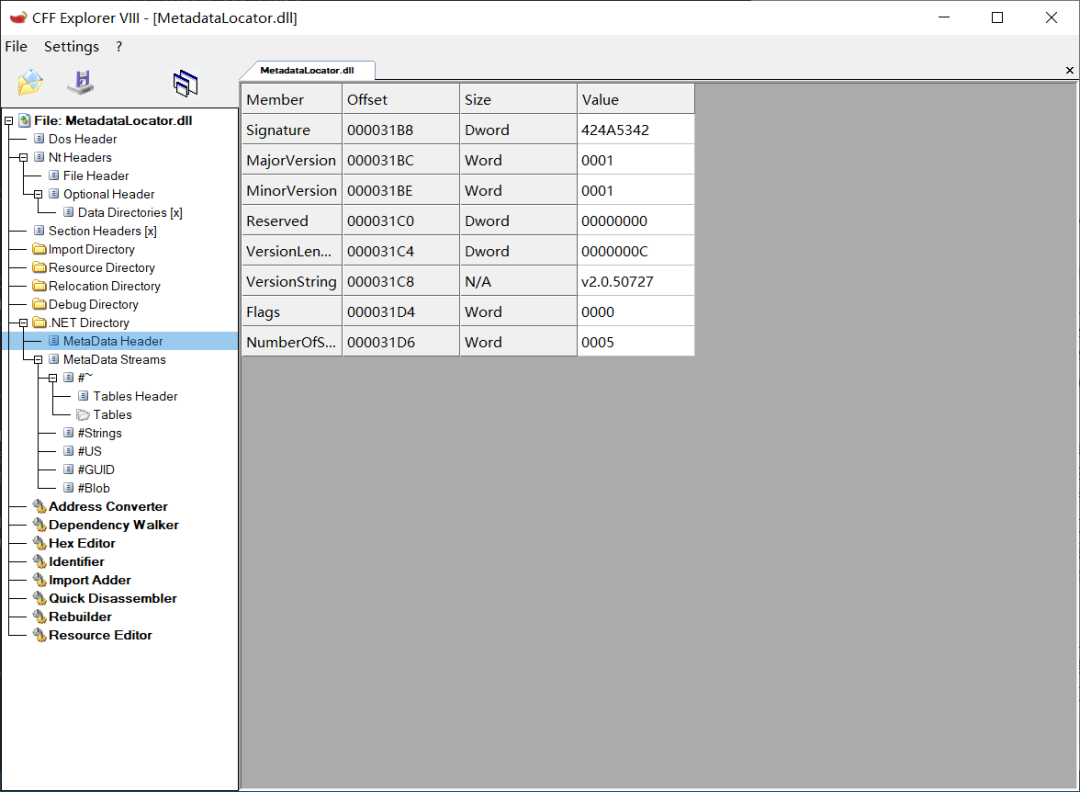The height and width of the screenshot is (792, 1080).
Task: Open the Rebuilder tool
Action: (x=80, y=616)
